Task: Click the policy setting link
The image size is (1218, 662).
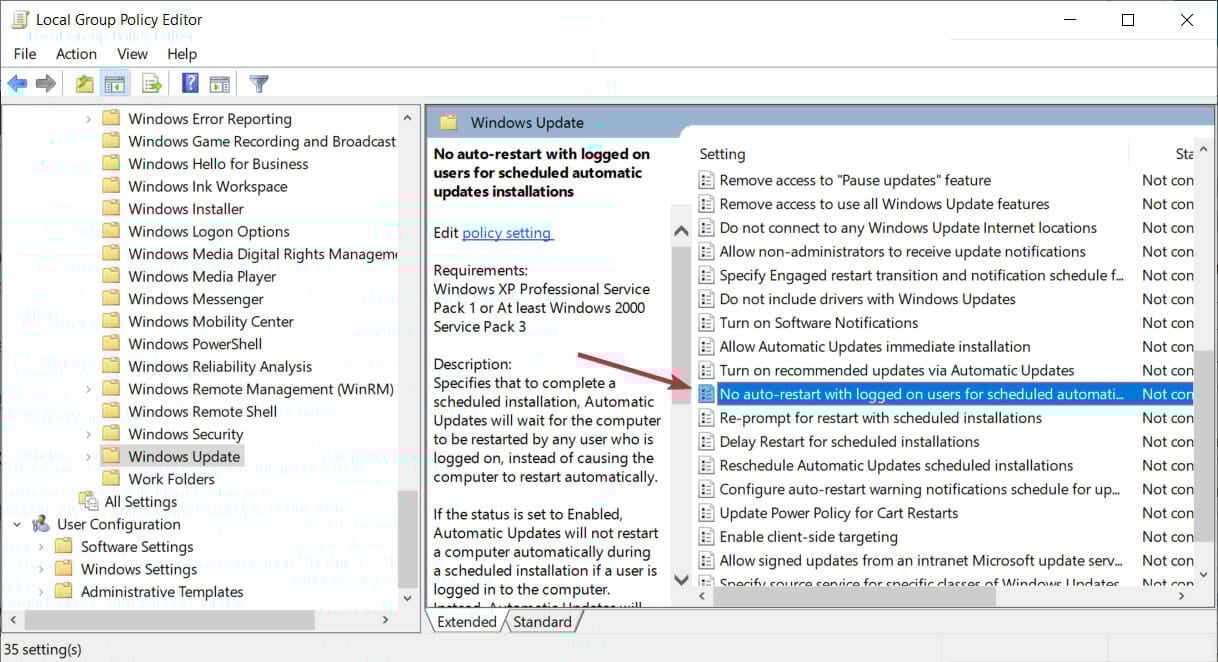Action: click(507, 233)
